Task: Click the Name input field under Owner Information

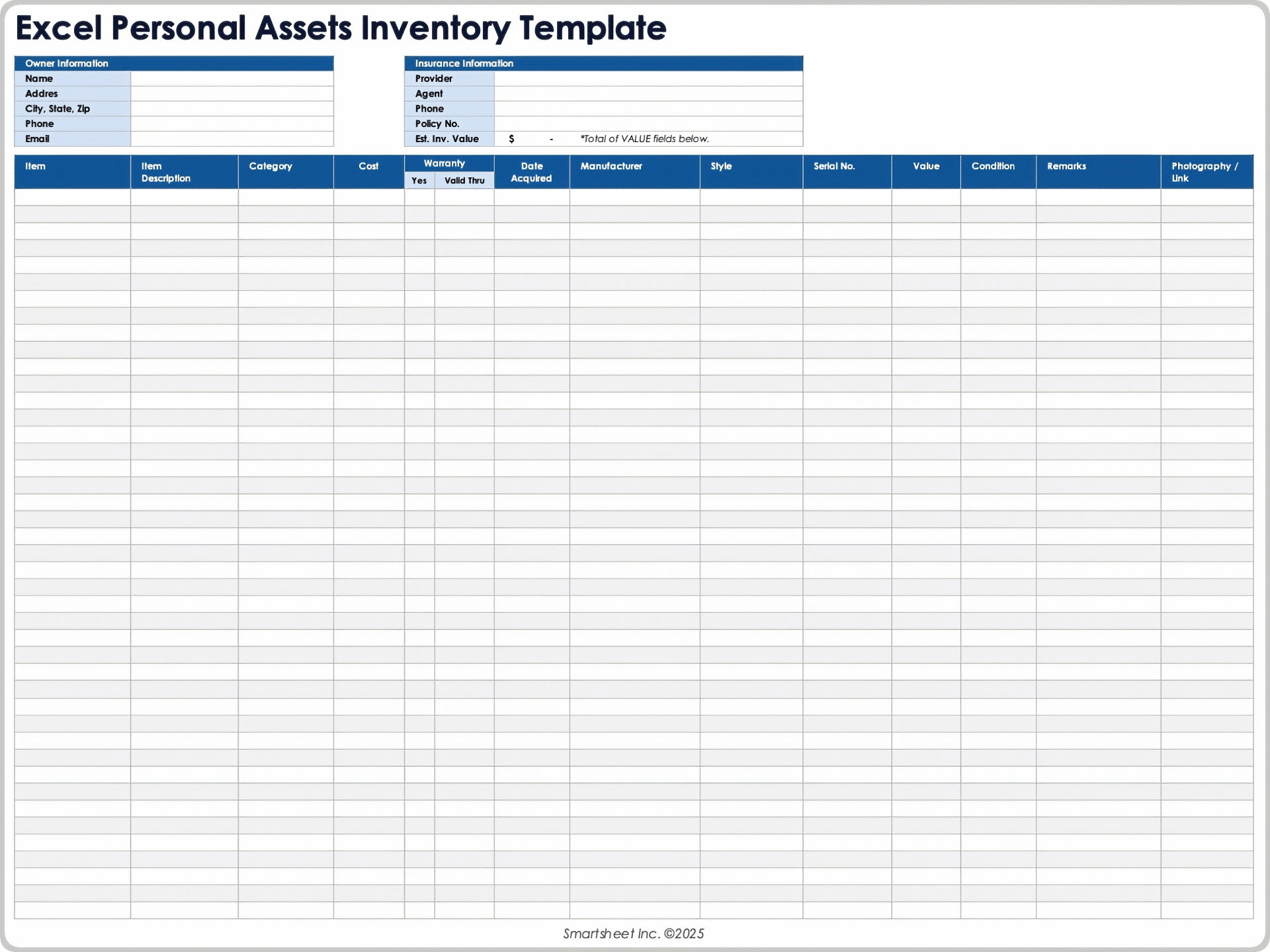Action: coord(232,78)
